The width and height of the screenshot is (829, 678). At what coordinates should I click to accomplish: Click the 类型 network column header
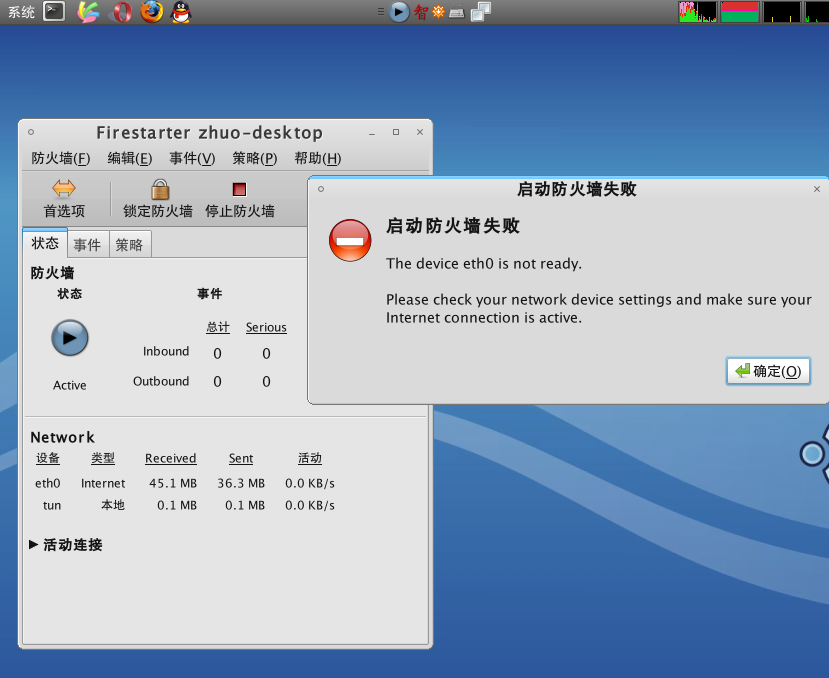point(103,458)
